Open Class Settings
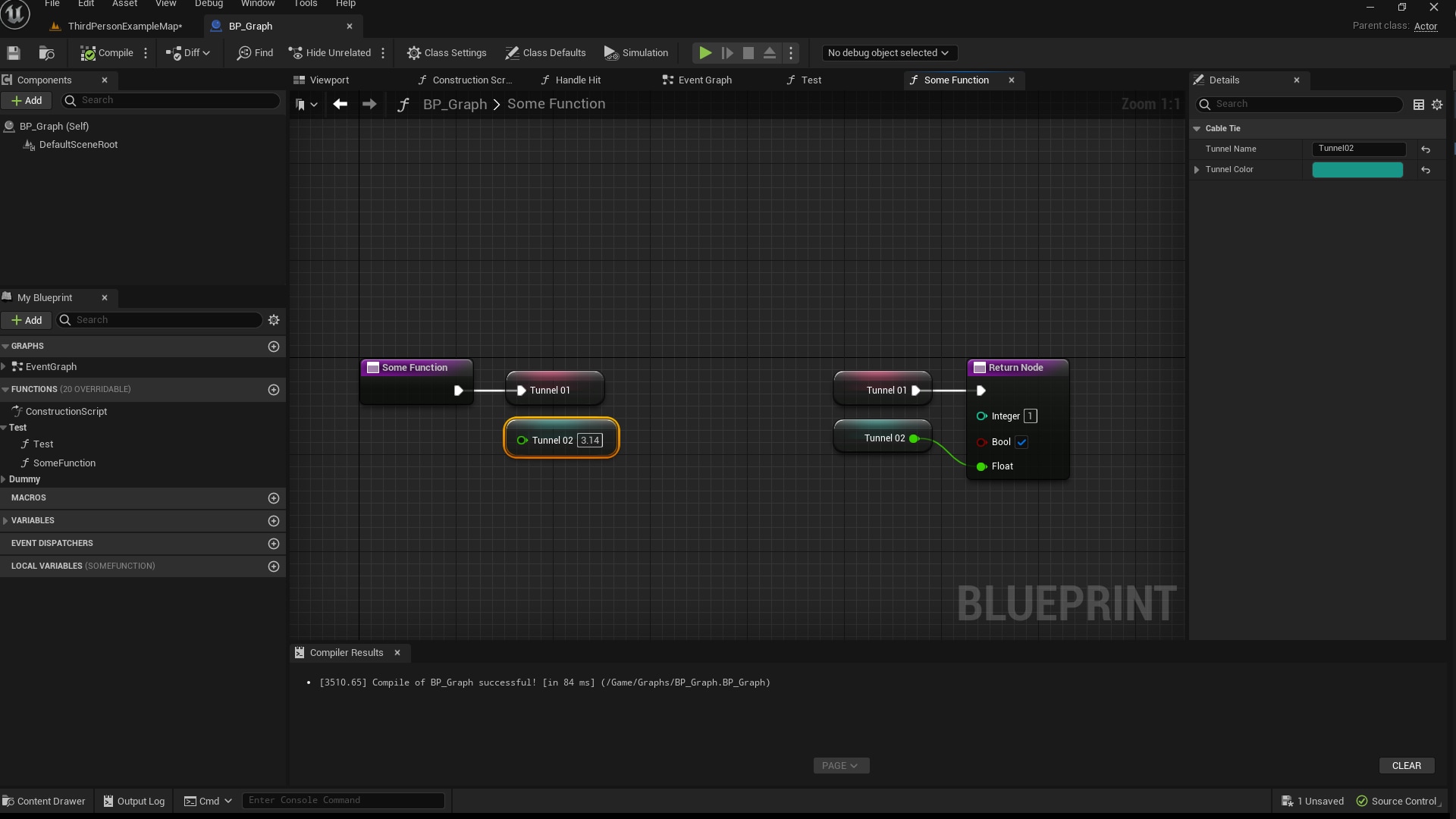This screenshot has width=1456, height=819. [447, 52]
